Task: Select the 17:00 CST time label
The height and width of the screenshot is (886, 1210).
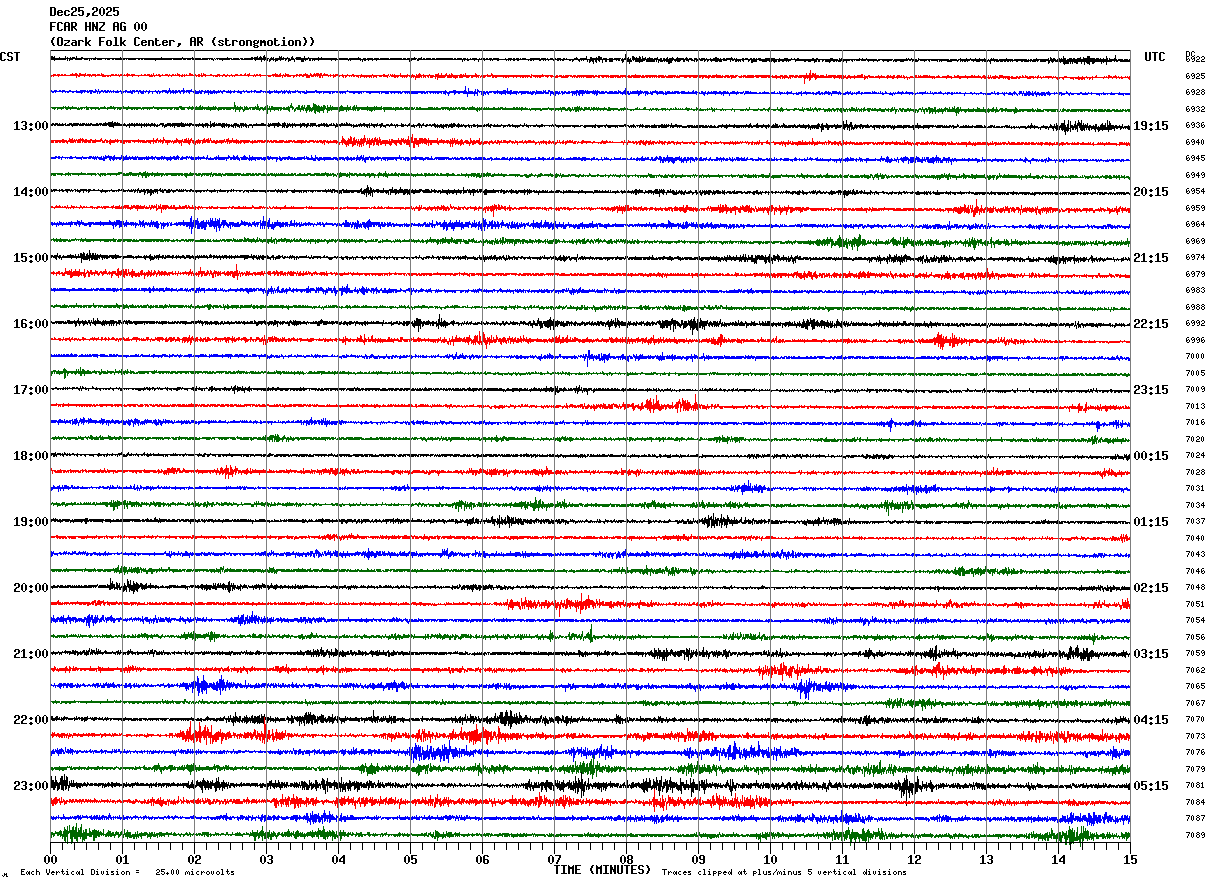Action: [x=31, y=390]
